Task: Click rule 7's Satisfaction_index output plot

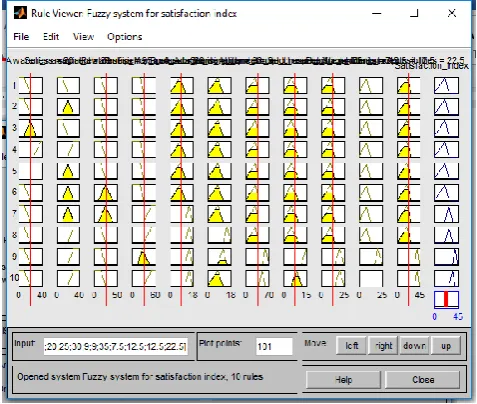Action: click(446, 214)
